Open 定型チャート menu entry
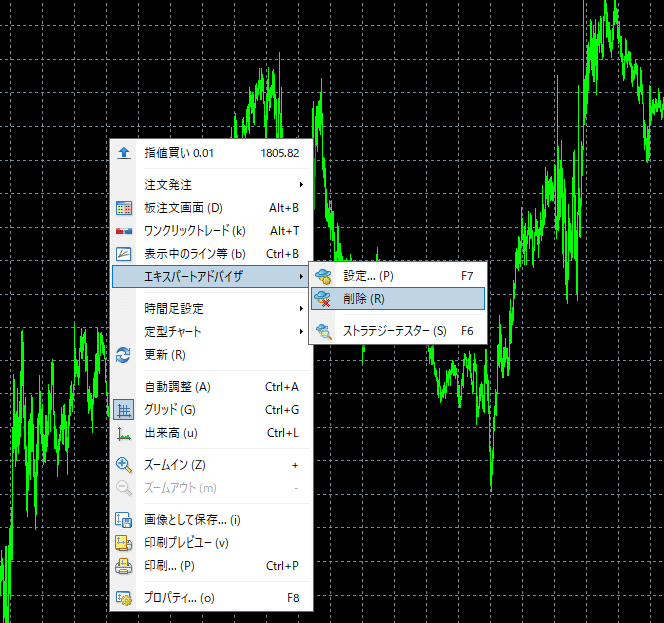Image resolution: width=664 pixels, height=623 pixels. pos(211,331)
